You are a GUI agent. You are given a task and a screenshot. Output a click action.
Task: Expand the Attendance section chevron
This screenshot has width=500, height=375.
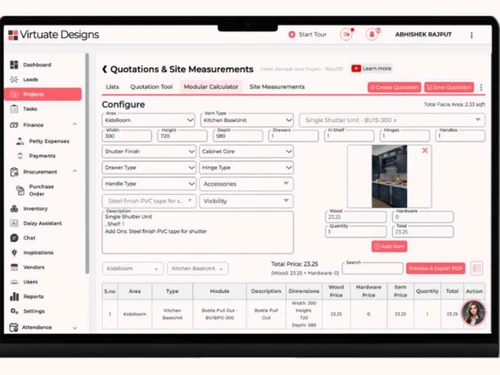click(75, 328)
